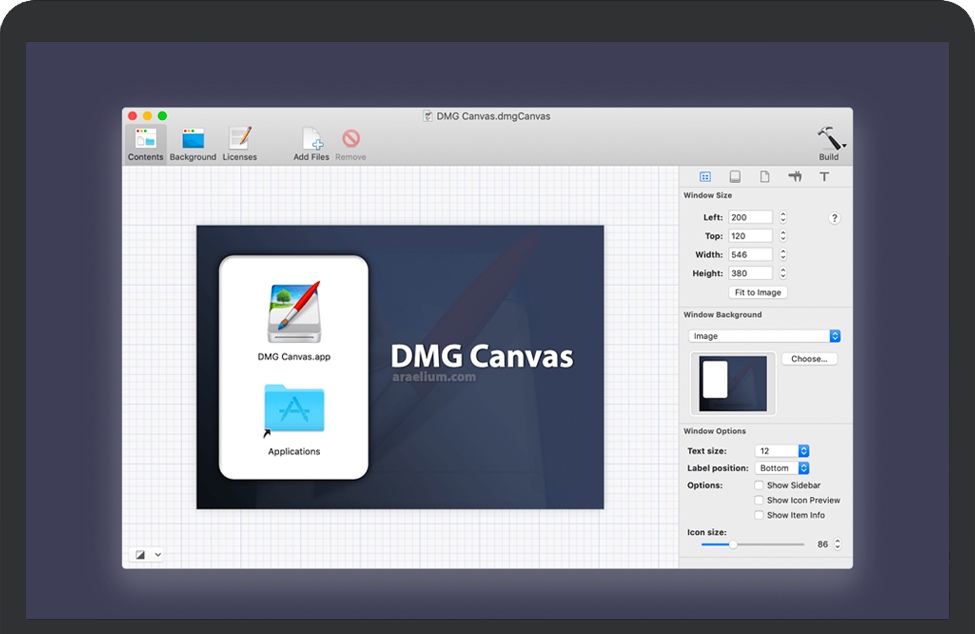Open the Window Background Image dropdown
This screenshot has height=634, width=975.
(x=765, y=336)
